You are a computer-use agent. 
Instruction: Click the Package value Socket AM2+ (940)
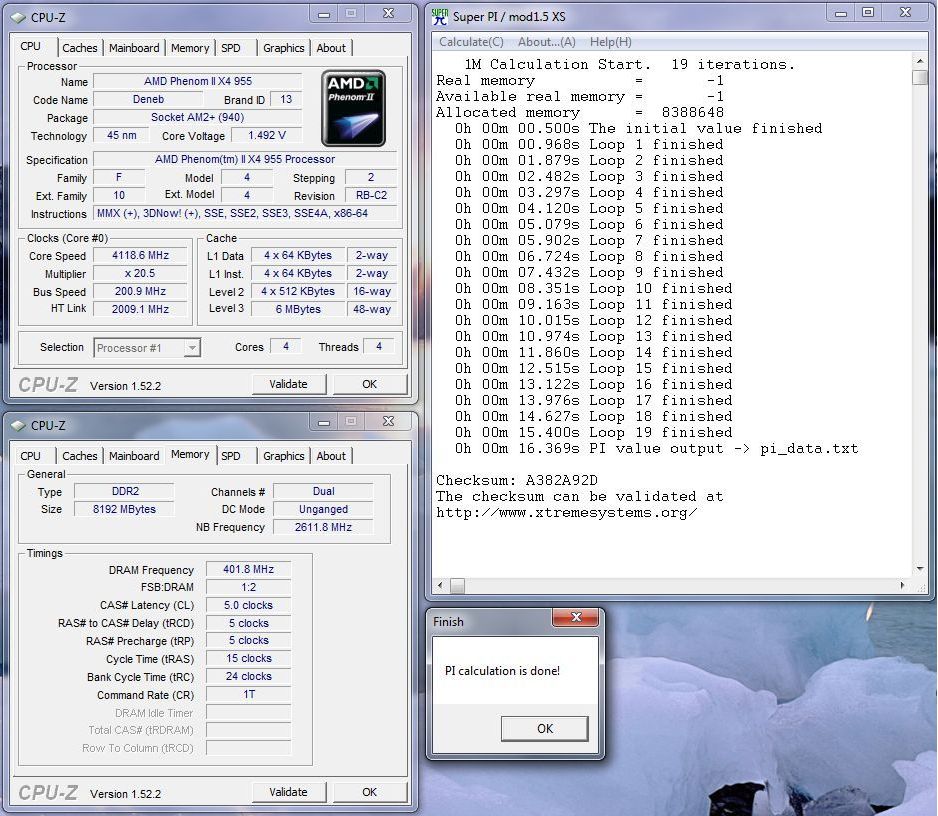[197, 117]
